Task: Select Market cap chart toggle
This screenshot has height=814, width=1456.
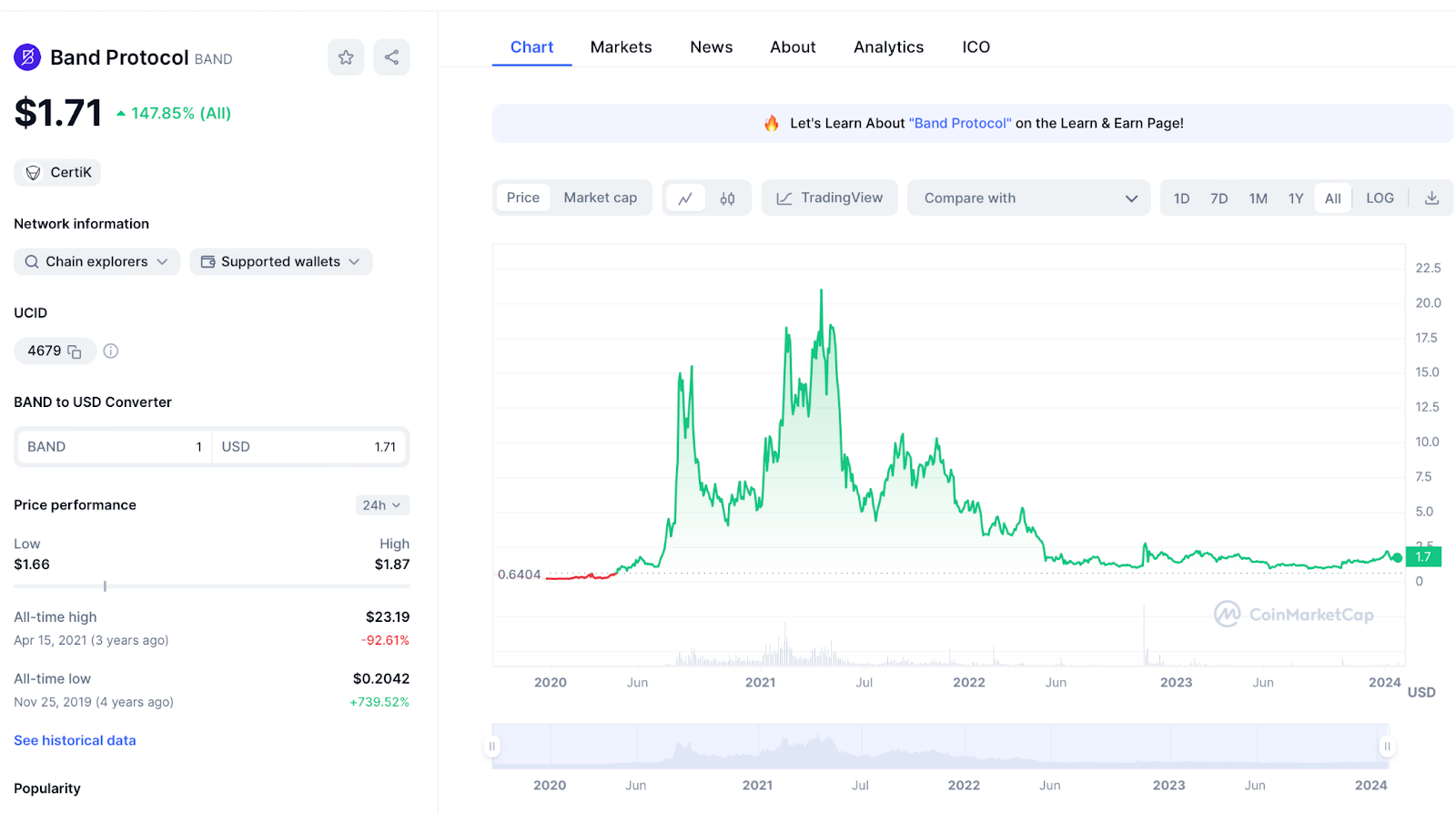Action: pyautogui.click(x=601, y=198)
